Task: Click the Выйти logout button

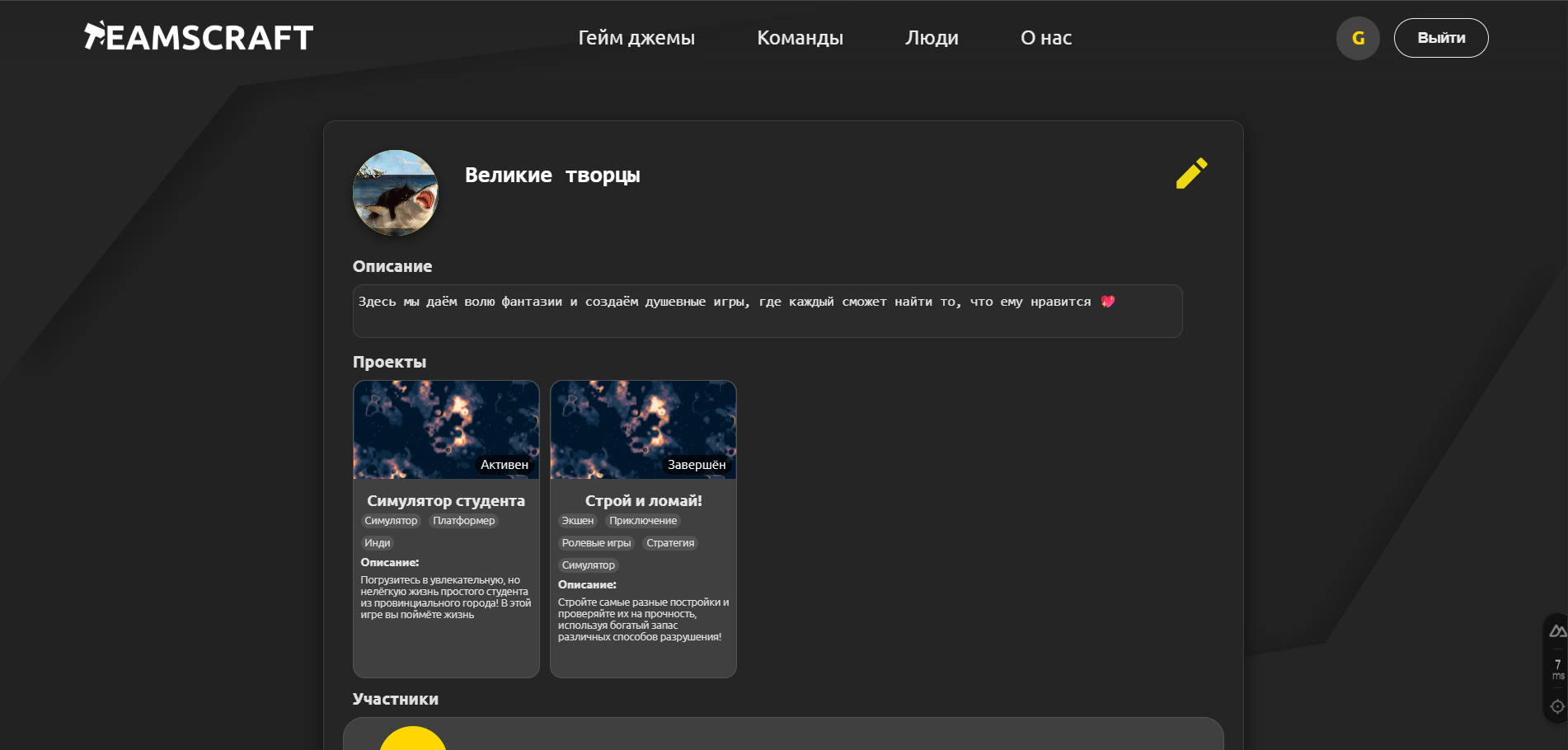Action: point(1441,38)
